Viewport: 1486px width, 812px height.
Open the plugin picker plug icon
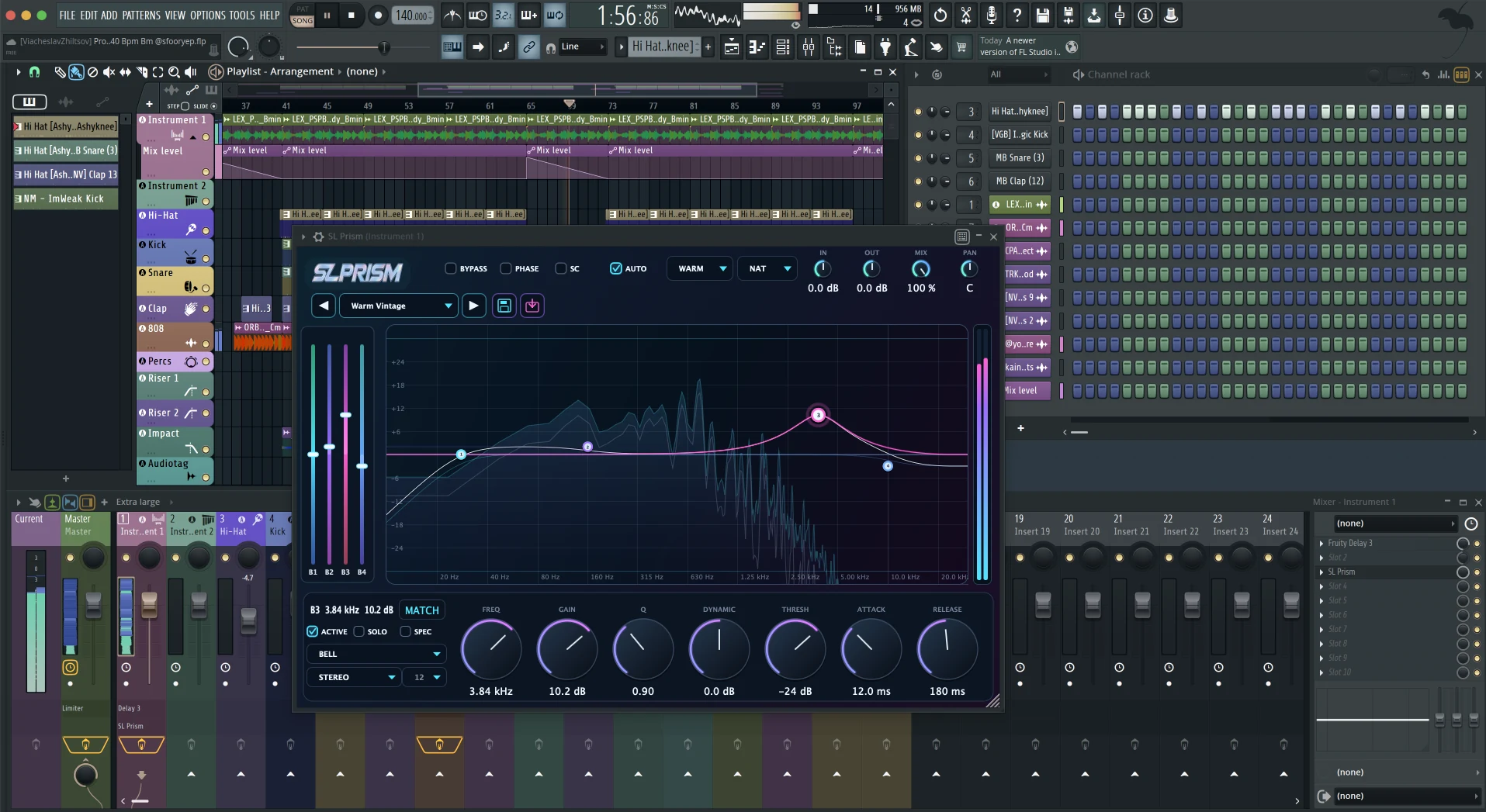point(885,47)
